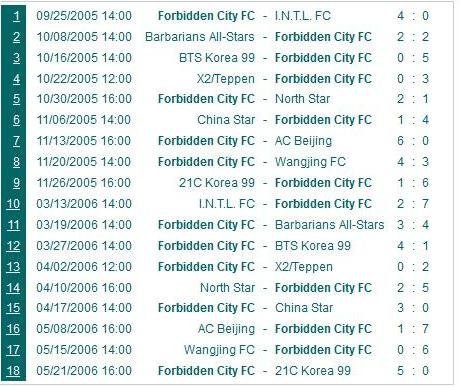This screenshot has width=460, height=387.
Task: Open match number 11 link
Action: tap(13, 225)
